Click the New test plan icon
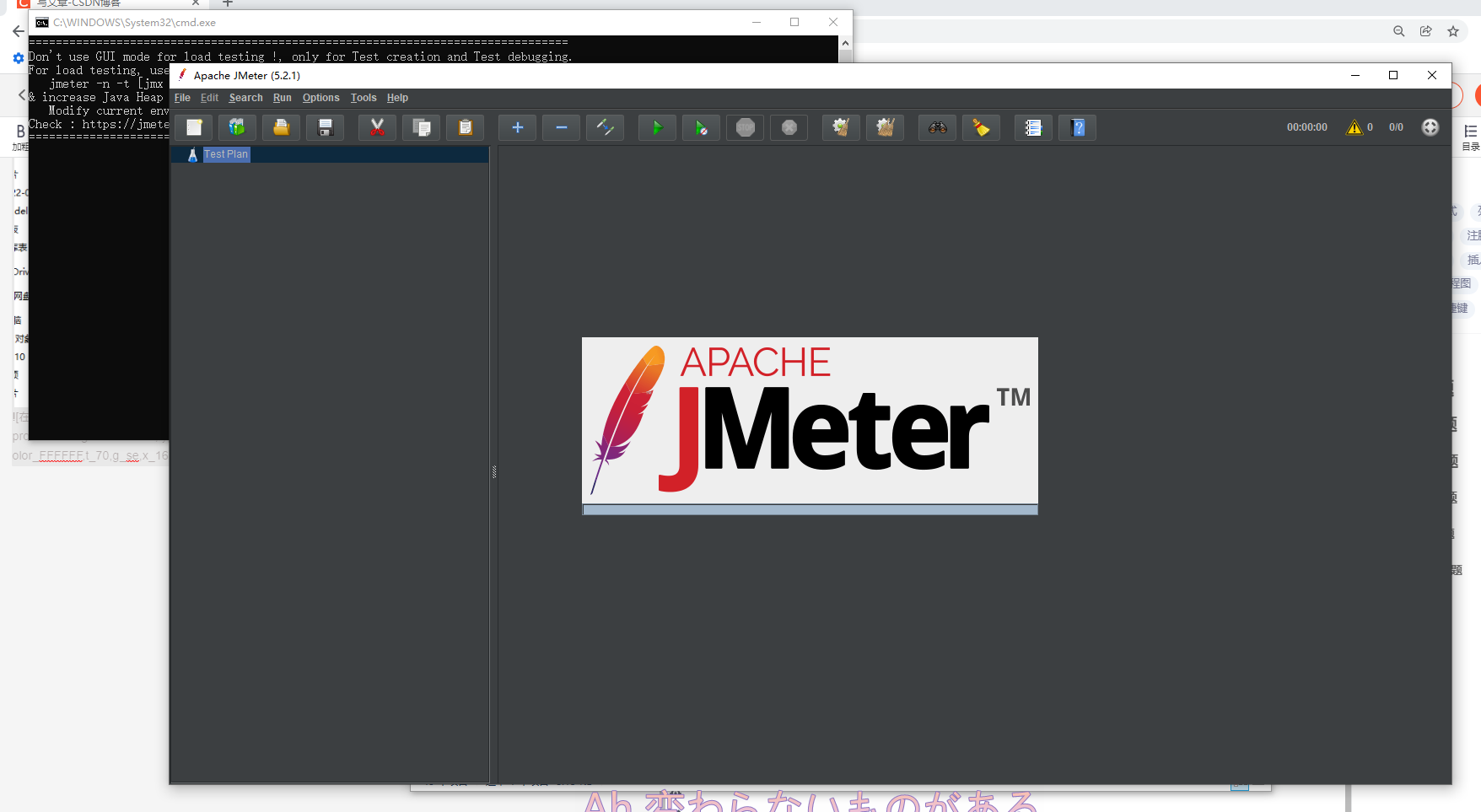The width and height of the screenshot is (1481, 812). tap(194, 127)
